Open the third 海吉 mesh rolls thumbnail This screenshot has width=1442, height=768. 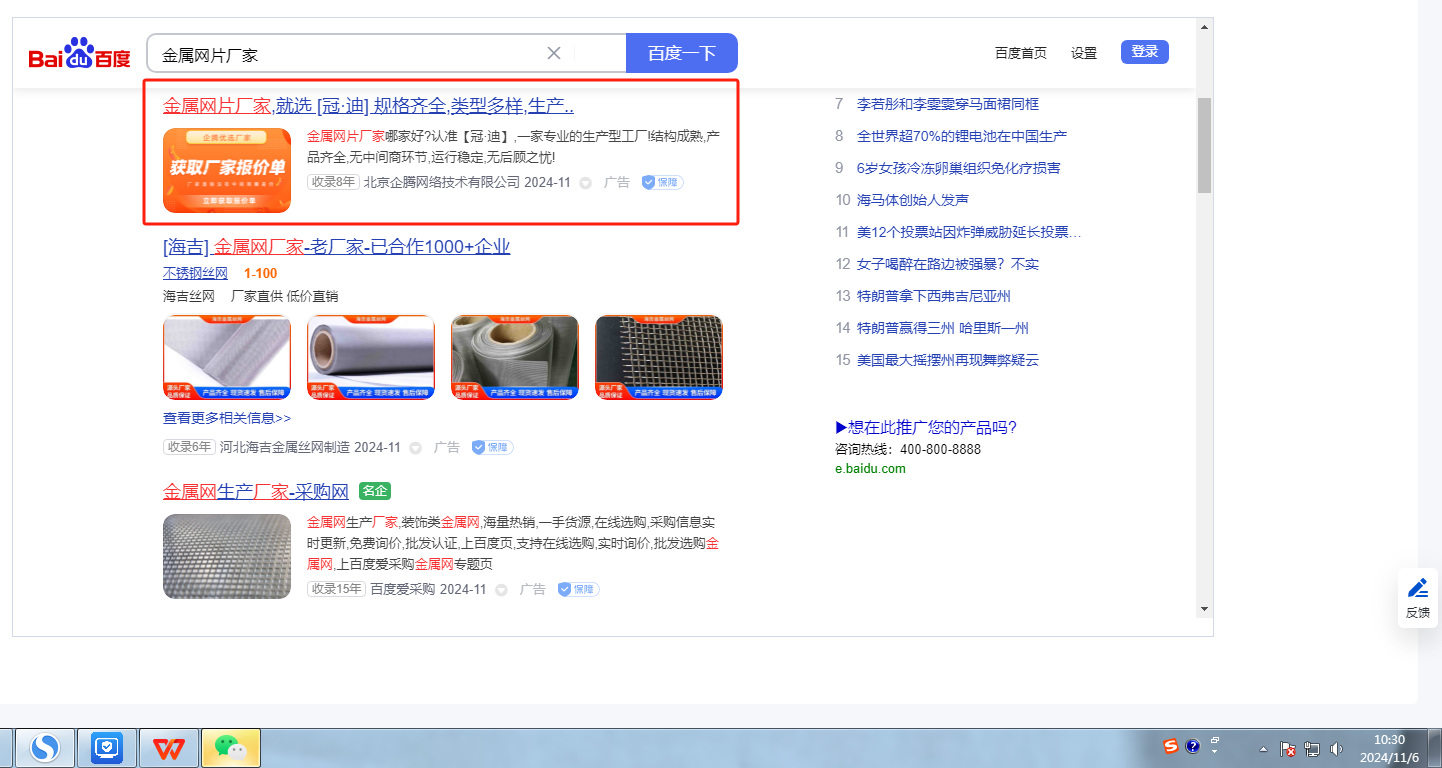pos(515,358)
